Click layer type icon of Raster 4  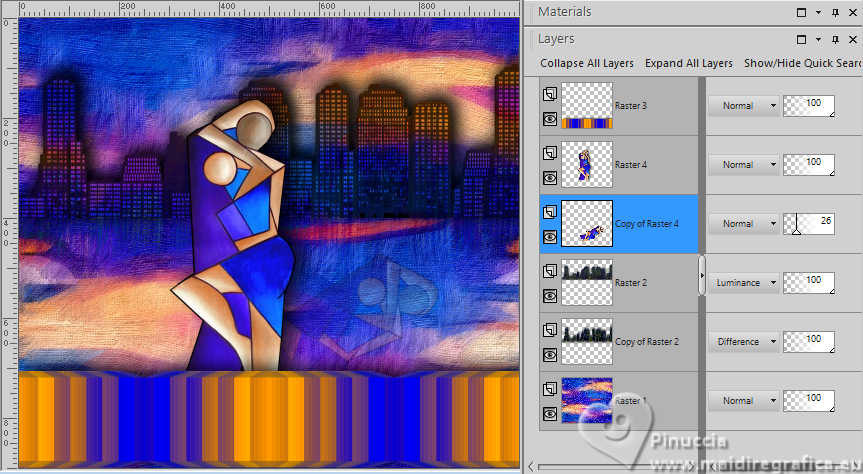pos(549,153)
